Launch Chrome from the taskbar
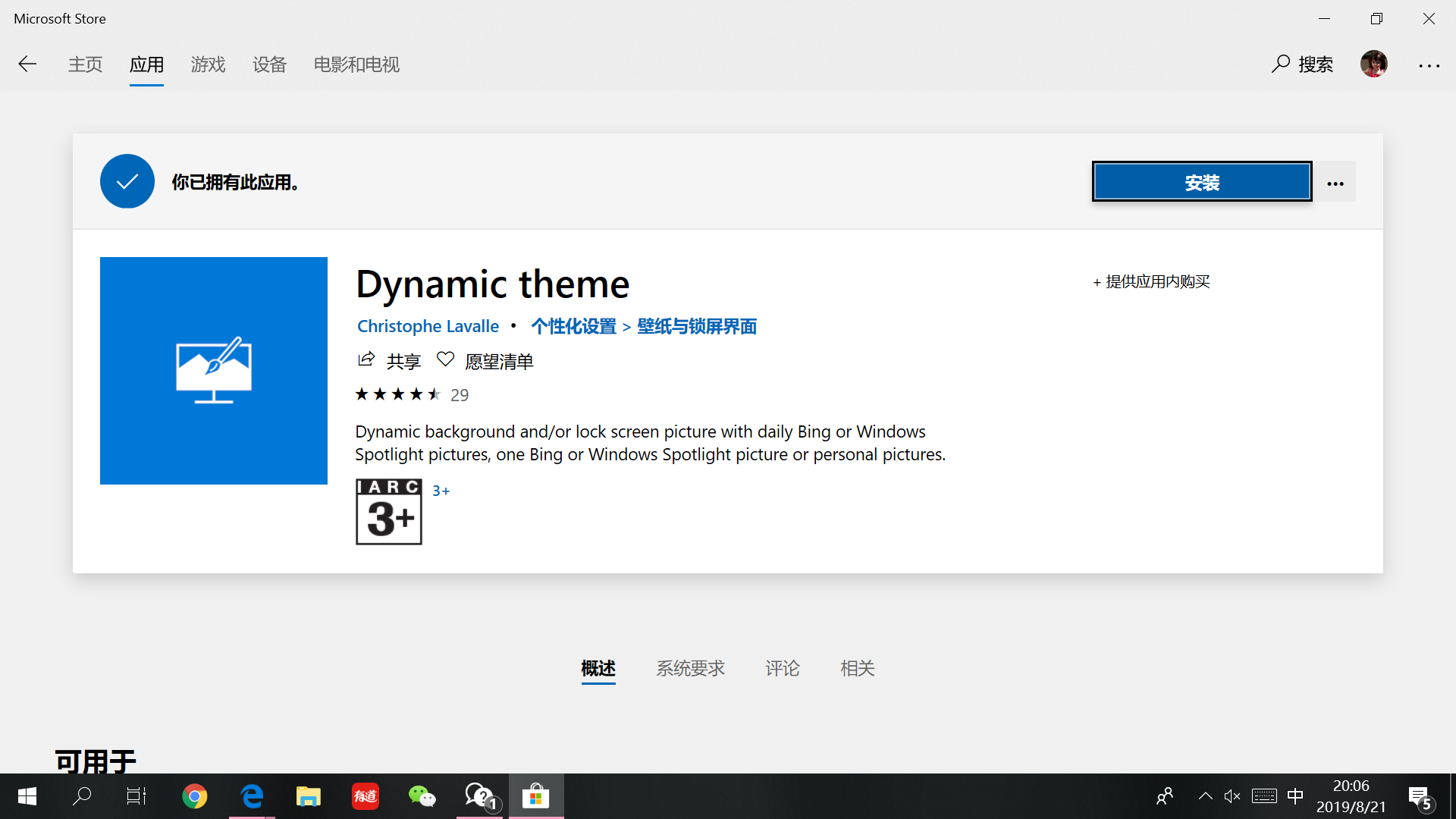 coord(195,796)
